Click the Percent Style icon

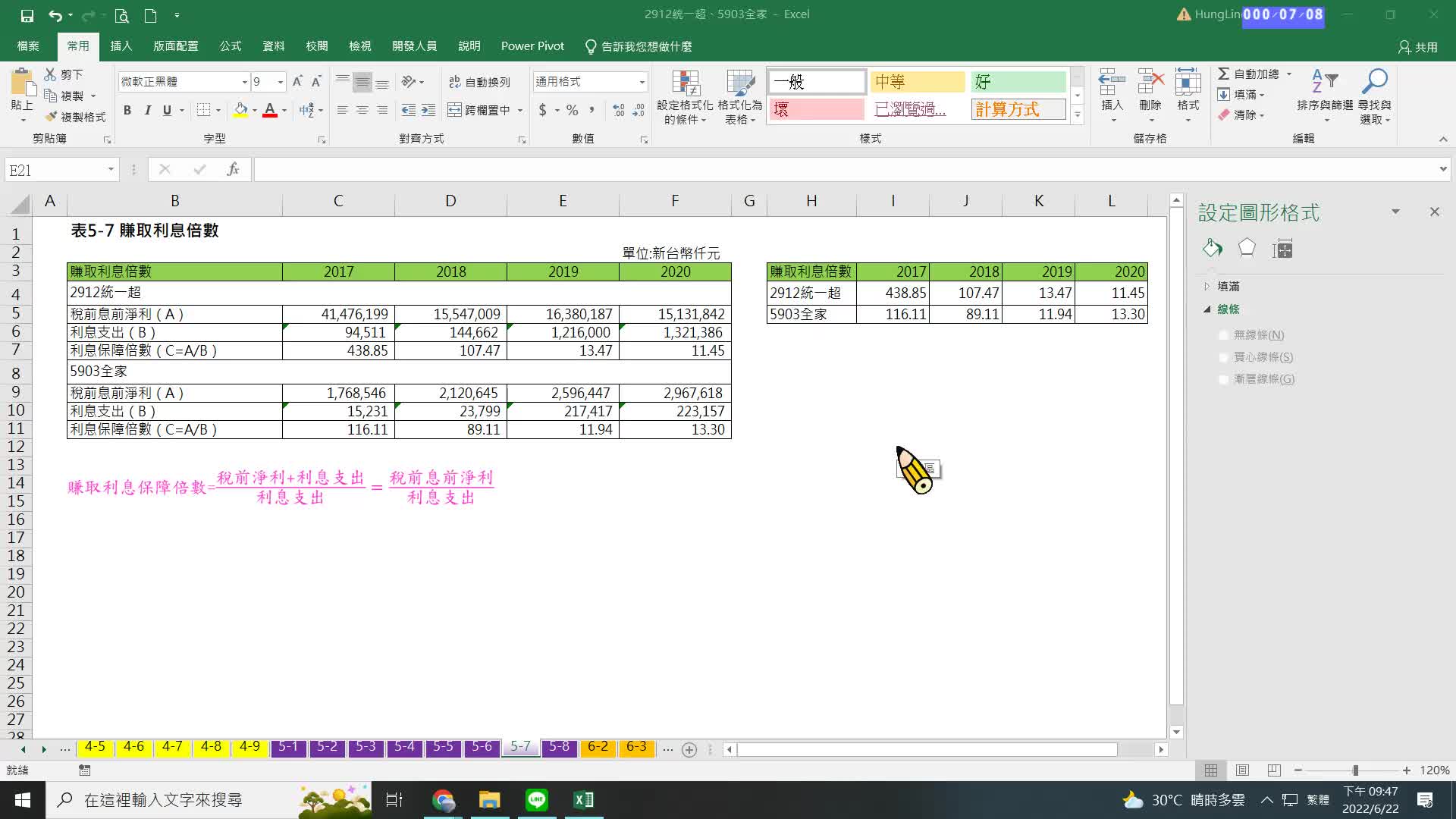[x=573, y=111]
